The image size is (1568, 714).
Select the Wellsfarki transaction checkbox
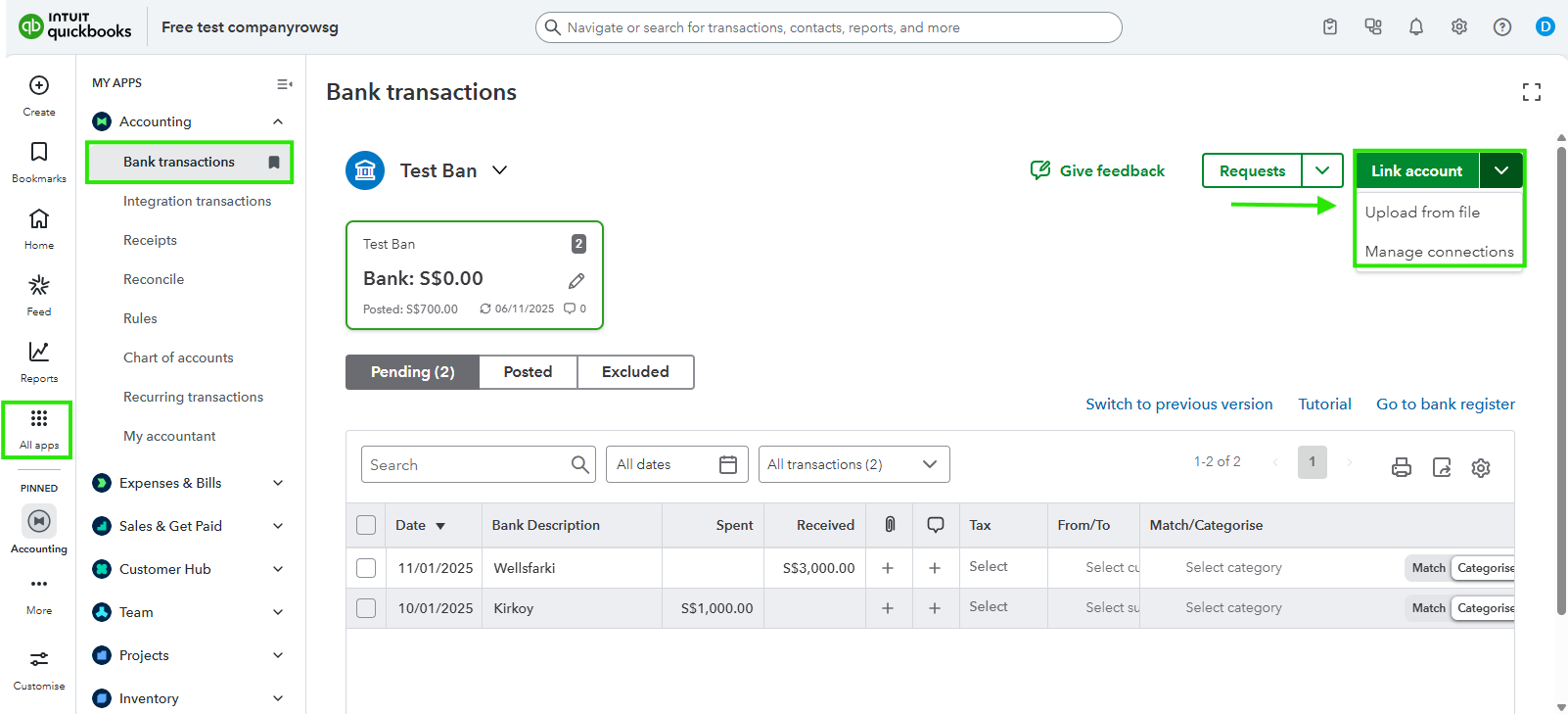click(366, 568)
